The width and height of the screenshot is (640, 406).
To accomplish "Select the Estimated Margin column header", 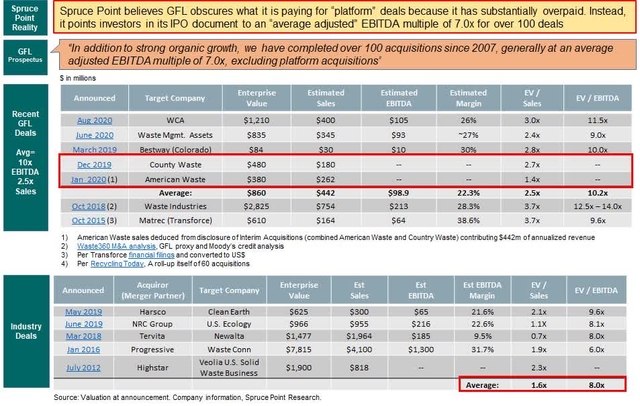I will click(x=468, y=98).
